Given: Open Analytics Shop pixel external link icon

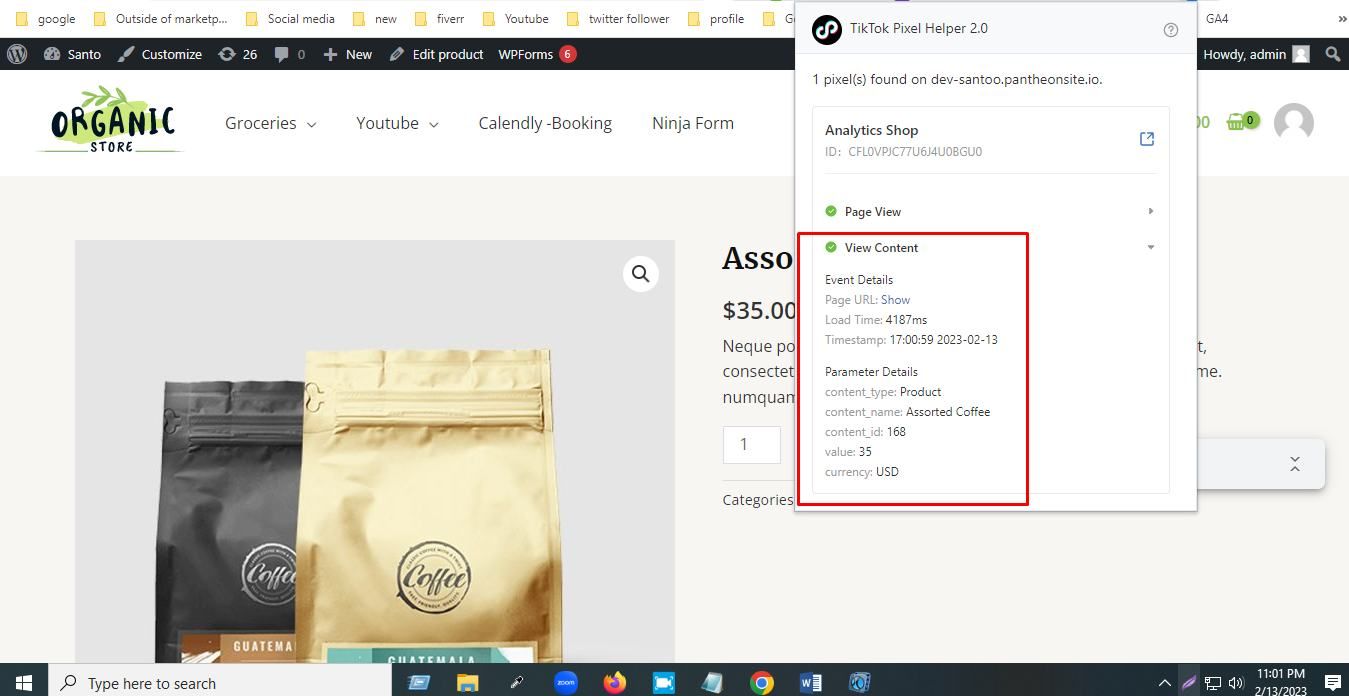Looking at the screenshot, I should (x=1147, y=139).
